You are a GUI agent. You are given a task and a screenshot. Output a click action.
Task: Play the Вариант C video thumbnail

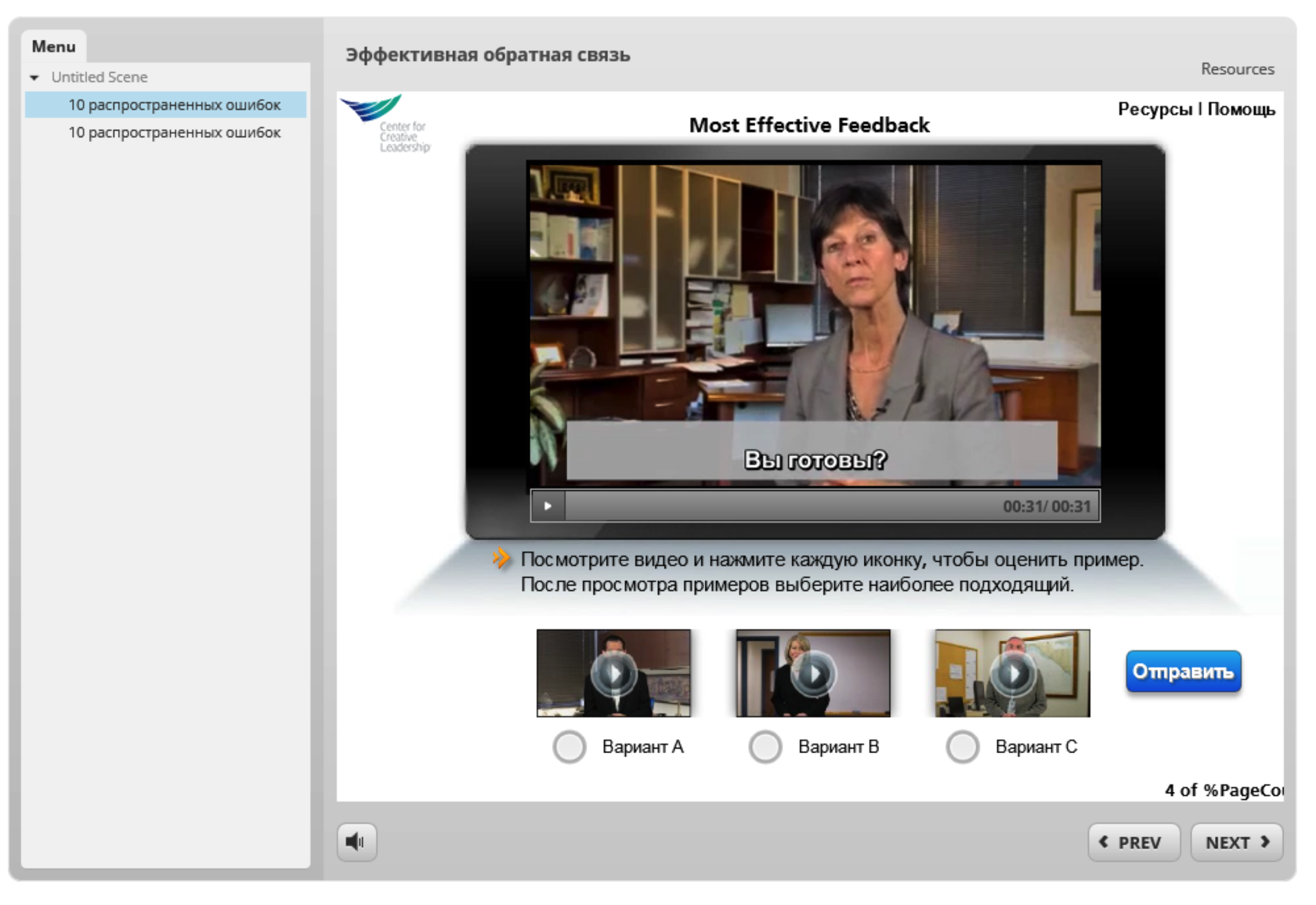pos(1012,673)
